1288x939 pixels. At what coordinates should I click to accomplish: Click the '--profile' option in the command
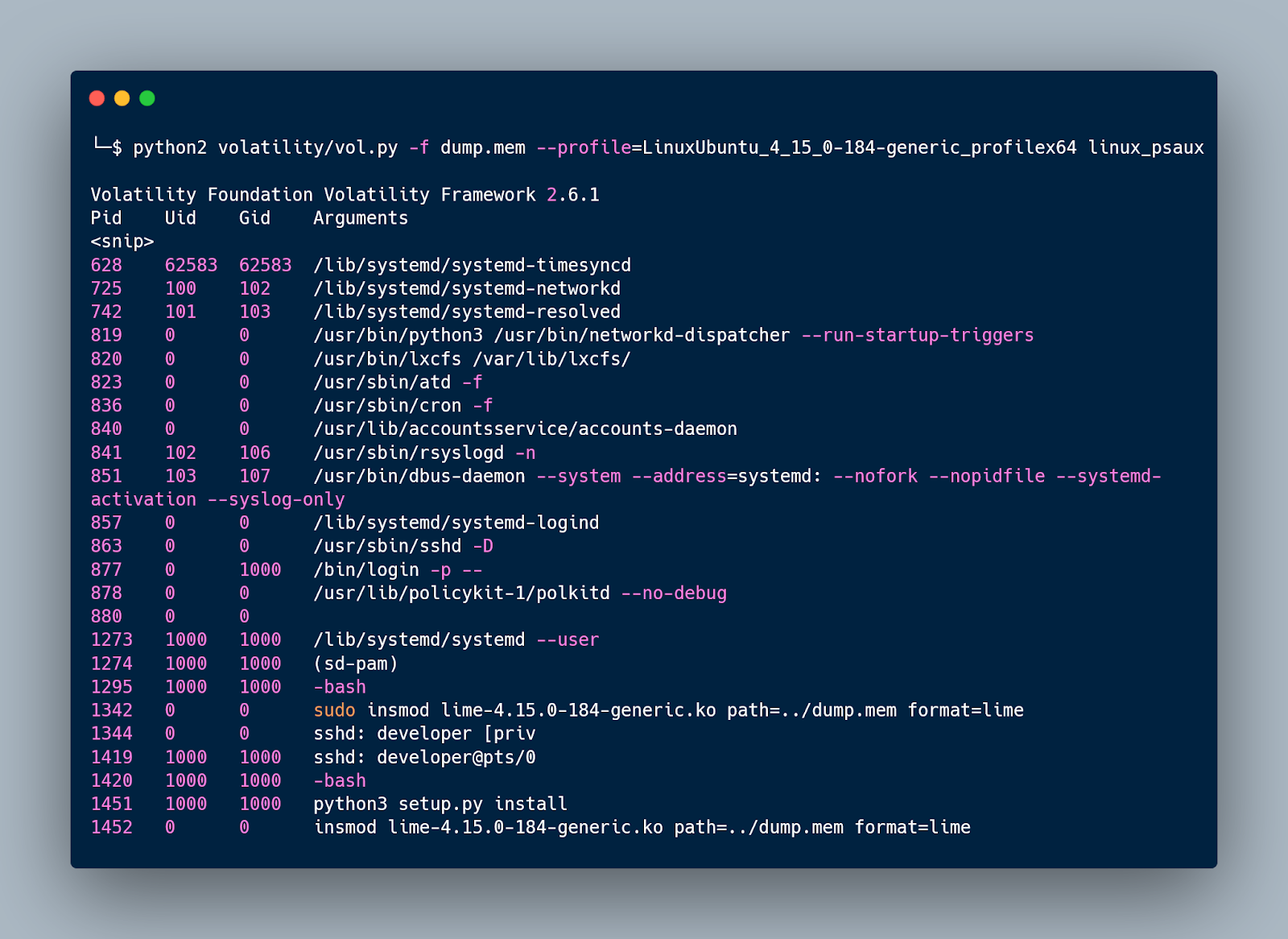coord(584,147)
